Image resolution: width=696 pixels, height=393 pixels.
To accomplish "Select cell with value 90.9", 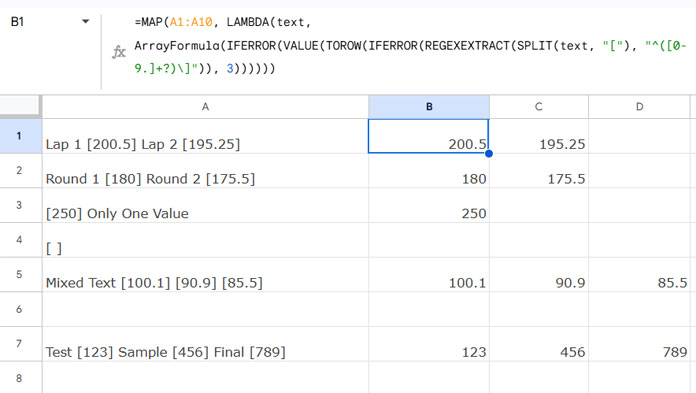I will coord(539,274).
